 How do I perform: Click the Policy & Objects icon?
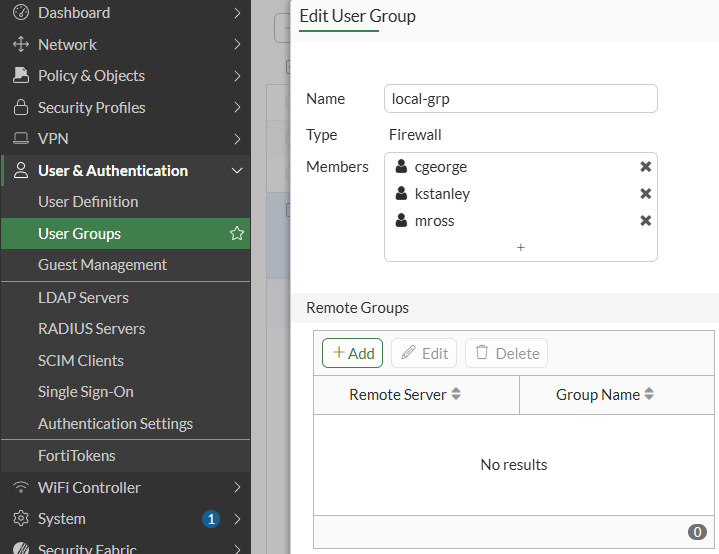click(x=21, y=75)
